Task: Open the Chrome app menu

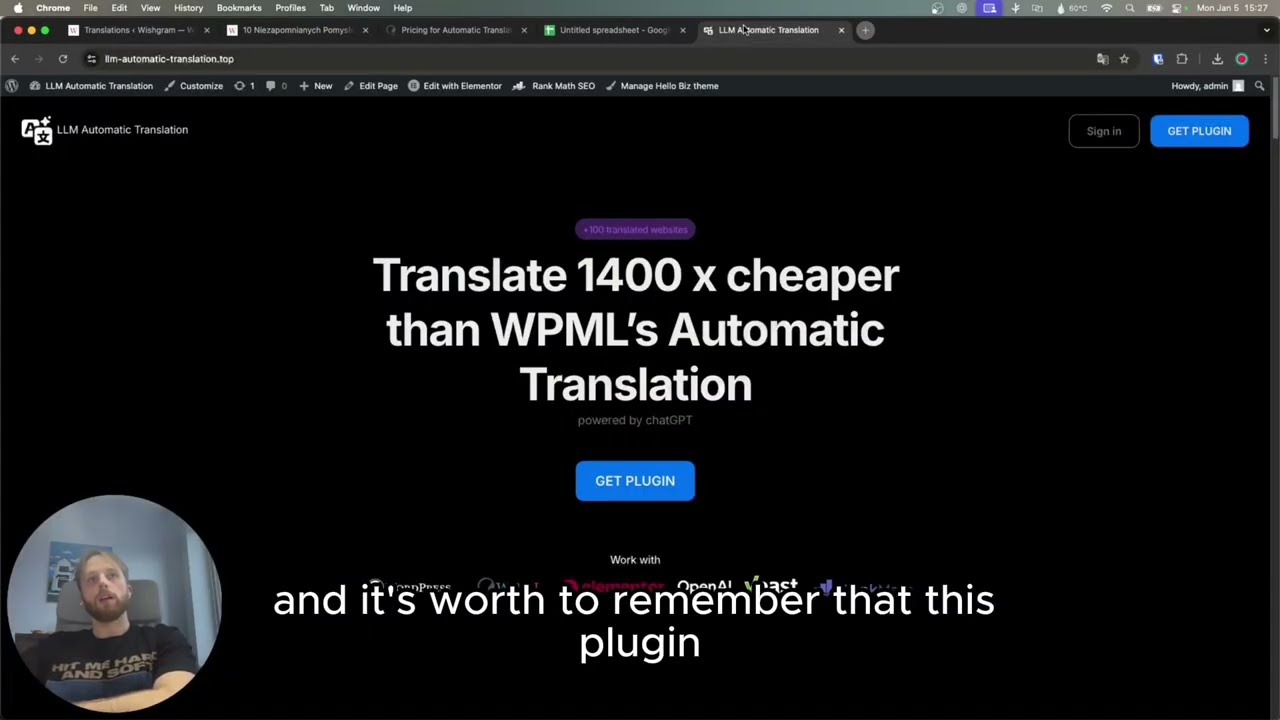Action: tap(53, 8)
